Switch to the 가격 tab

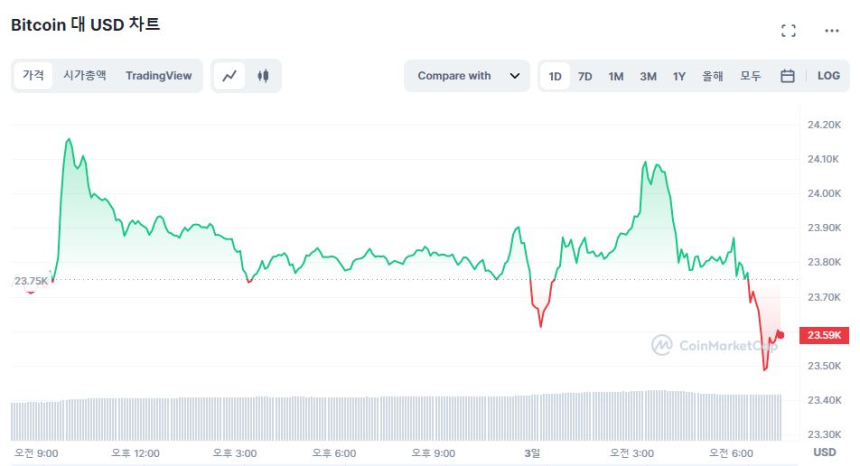click(33, 76)
